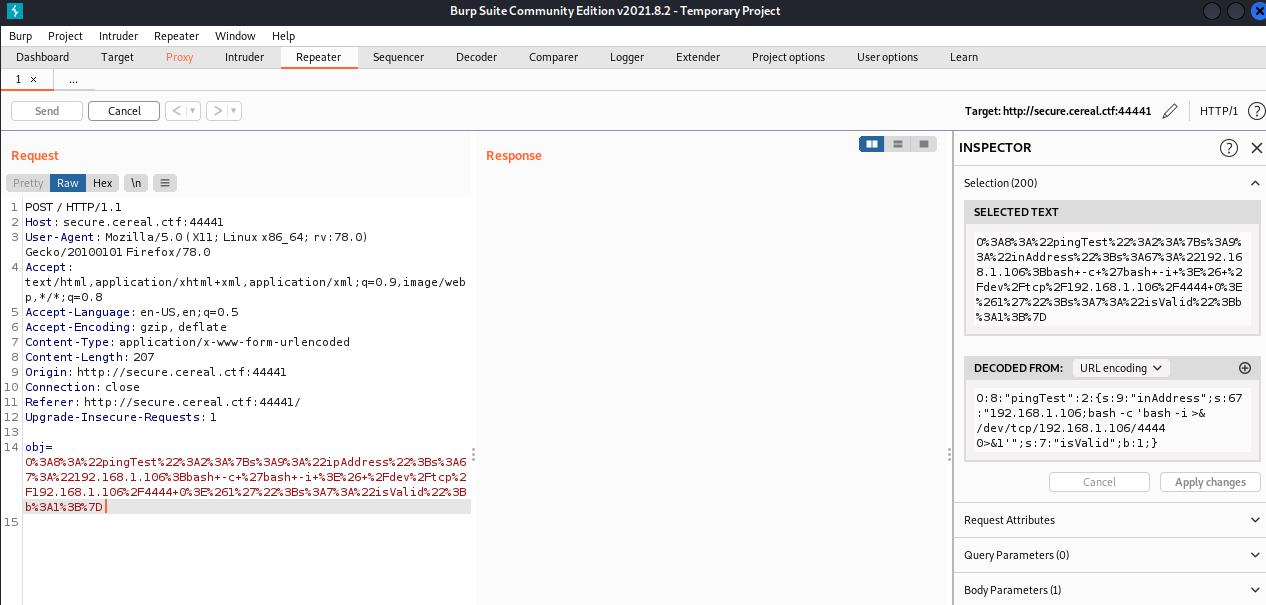
Task: Grab the Inspector panel divider handle
Action: click(x=949, y=454)
